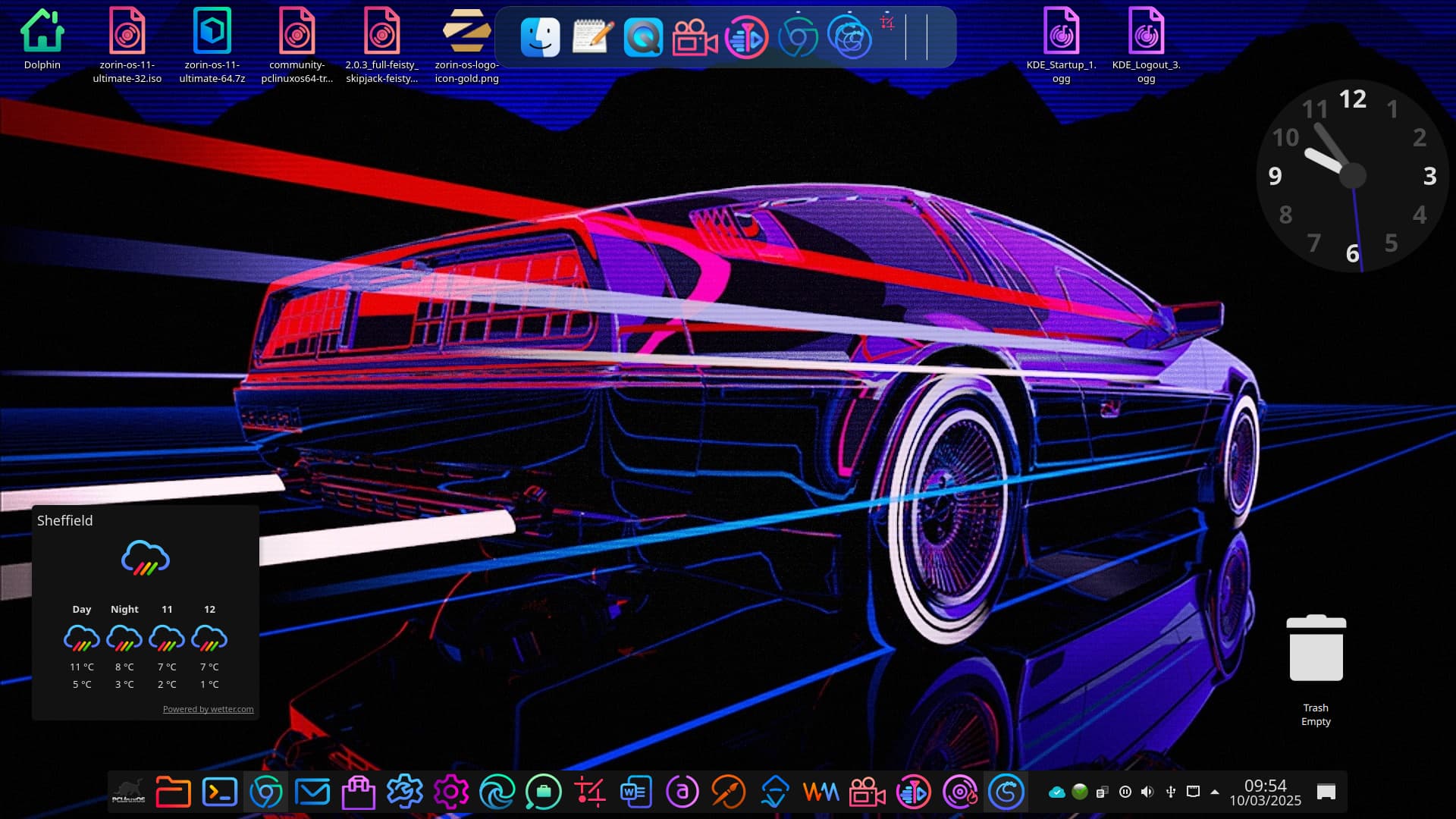Screen dimensions: 1456x819
Task: Open the USB device notifier tray icon
Action: tap(1171, 792)
